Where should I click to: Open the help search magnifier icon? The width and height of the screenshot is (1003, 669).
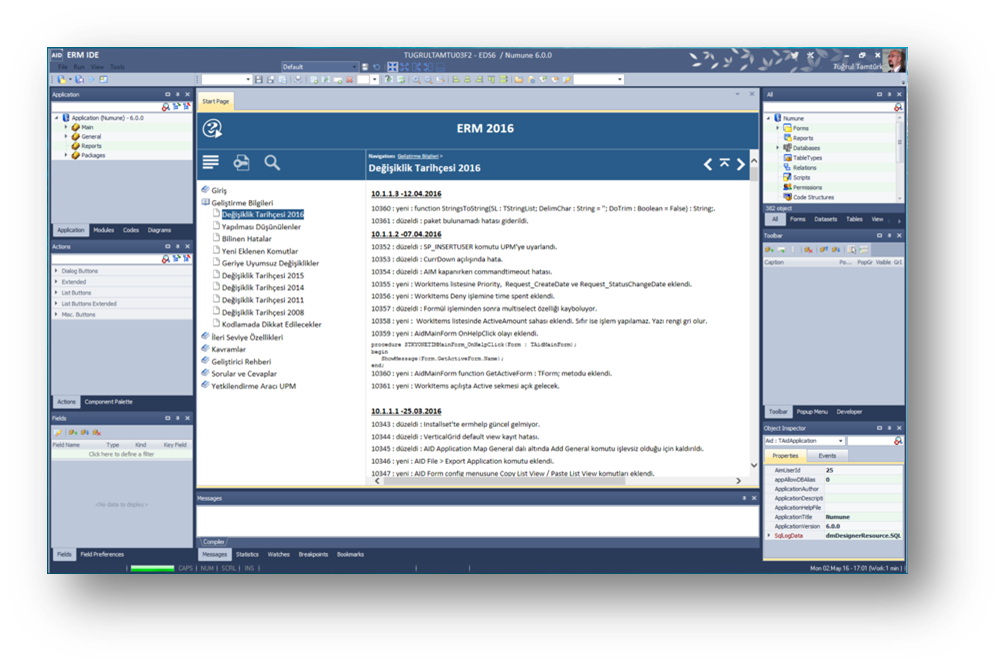click(272, 162)
